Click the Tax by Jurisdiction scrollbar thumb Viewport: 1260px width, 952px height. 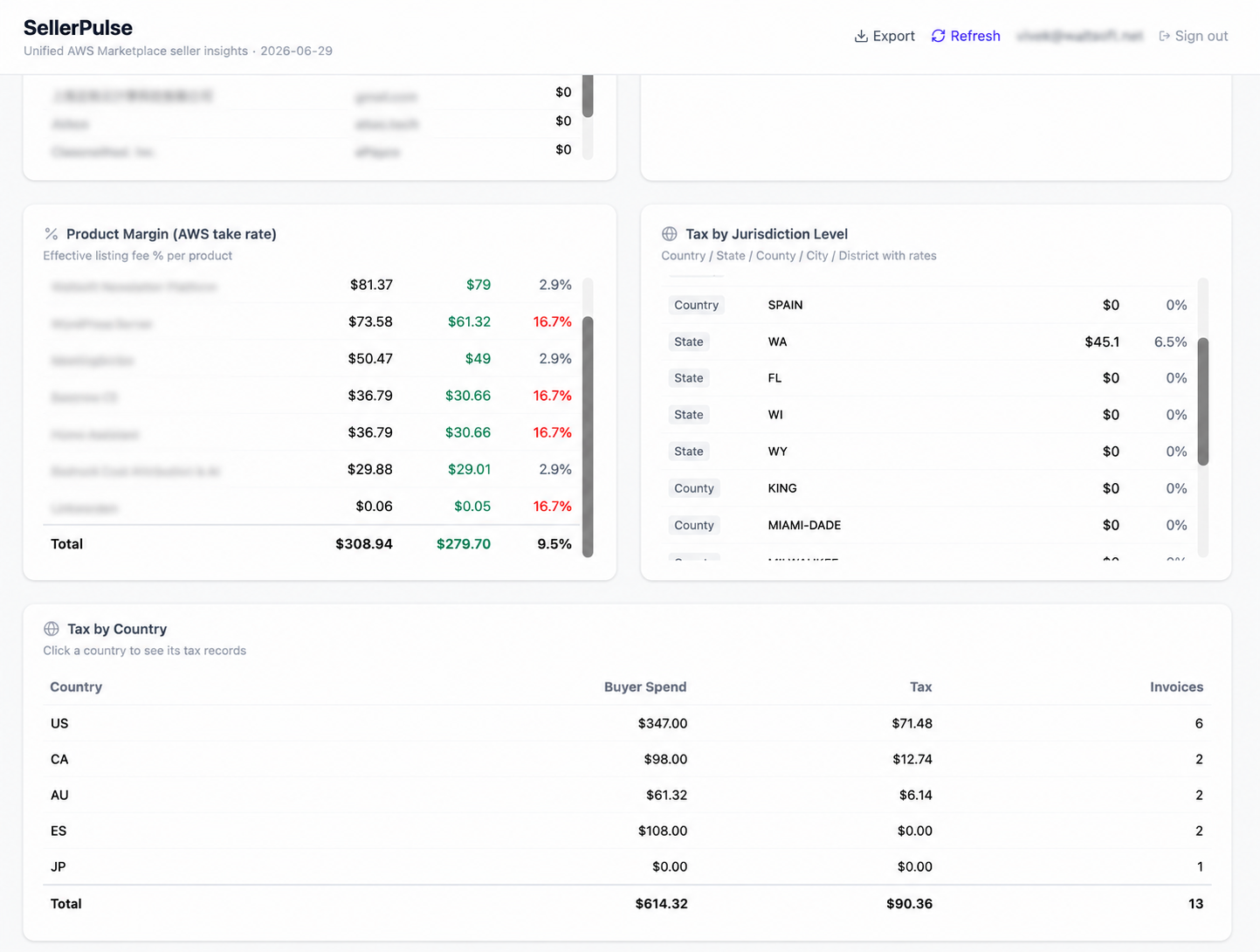(1203, 401)
